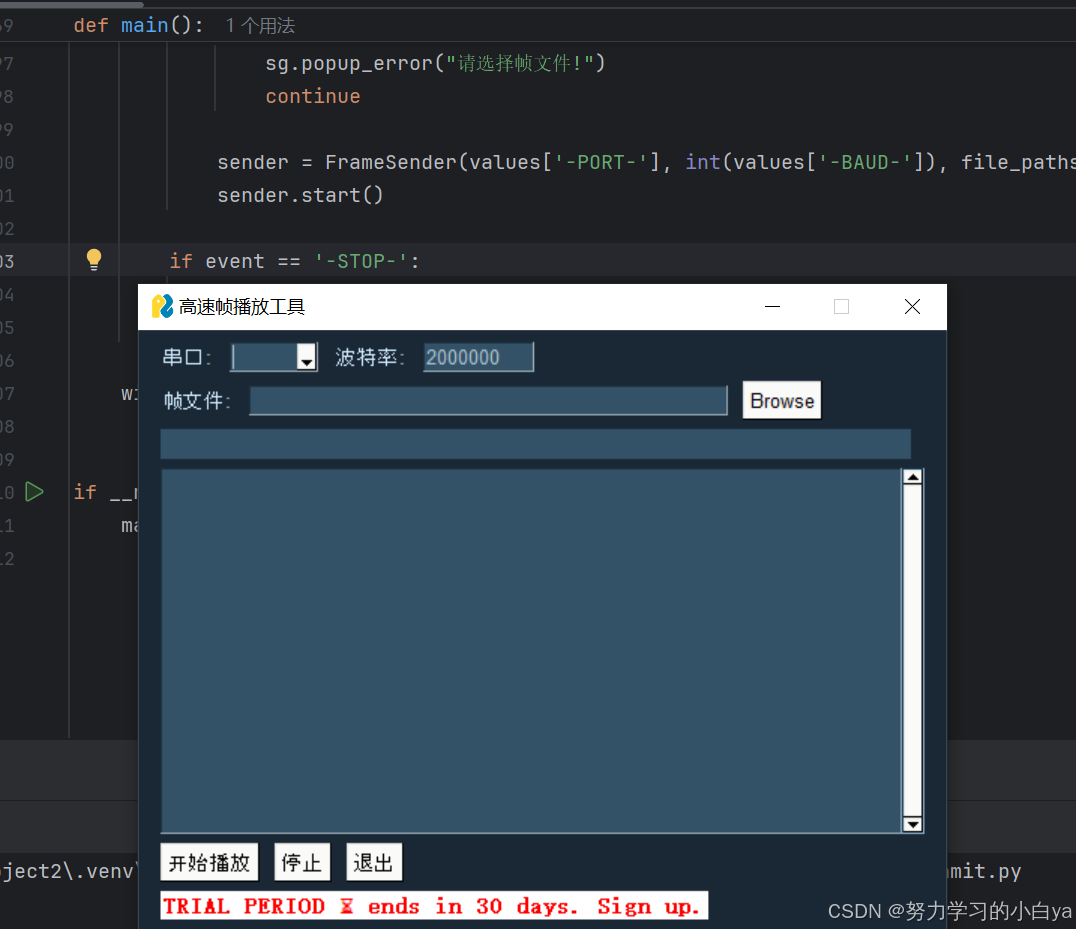Click the 帧文件 label text
This screenshot has height=929, width=1076.
pyautogui.click(x=197, y=401)
